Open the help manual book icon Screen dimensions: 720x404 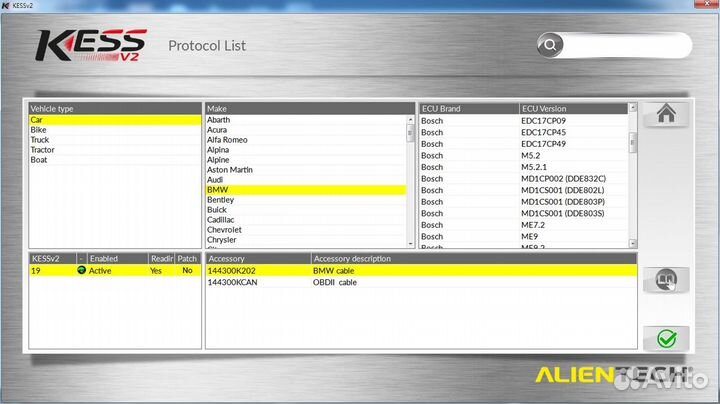click(666, 280)
